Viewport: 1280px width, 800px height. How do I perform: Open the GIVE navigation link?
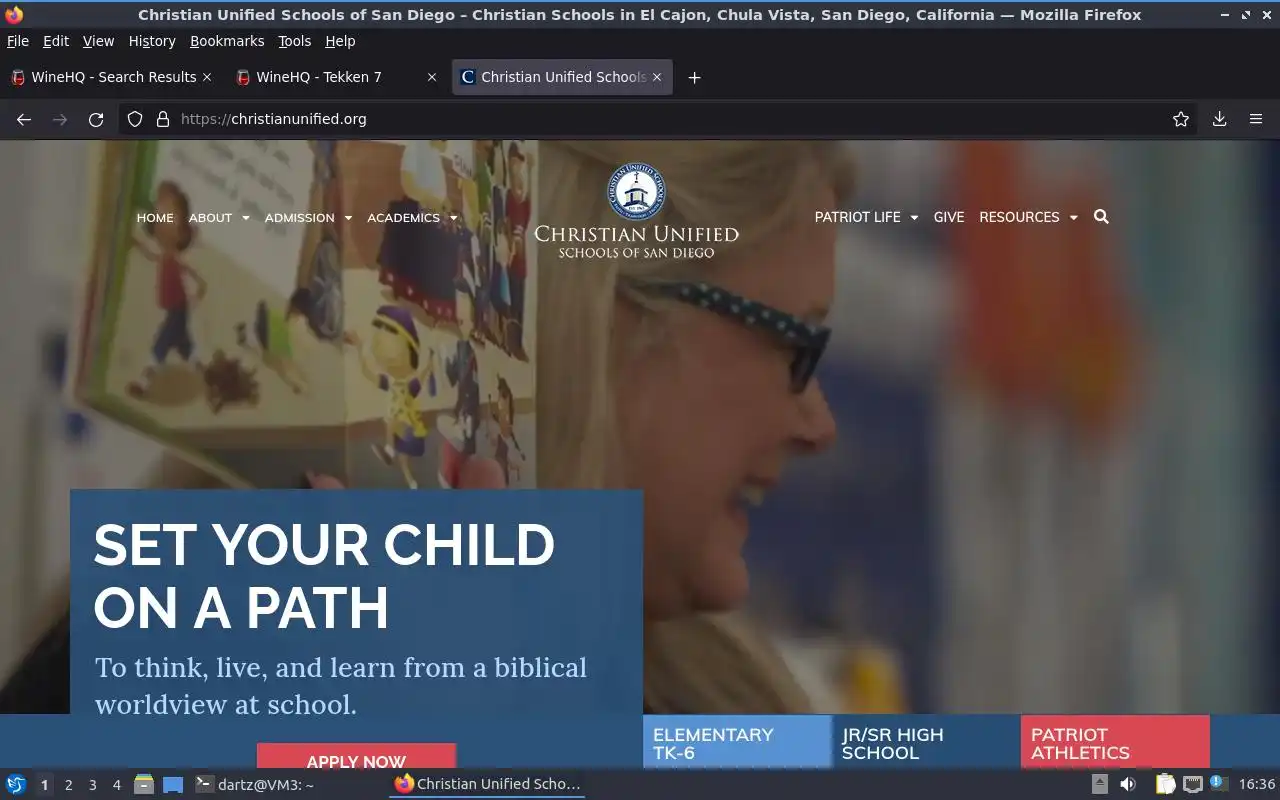(949, 217)
